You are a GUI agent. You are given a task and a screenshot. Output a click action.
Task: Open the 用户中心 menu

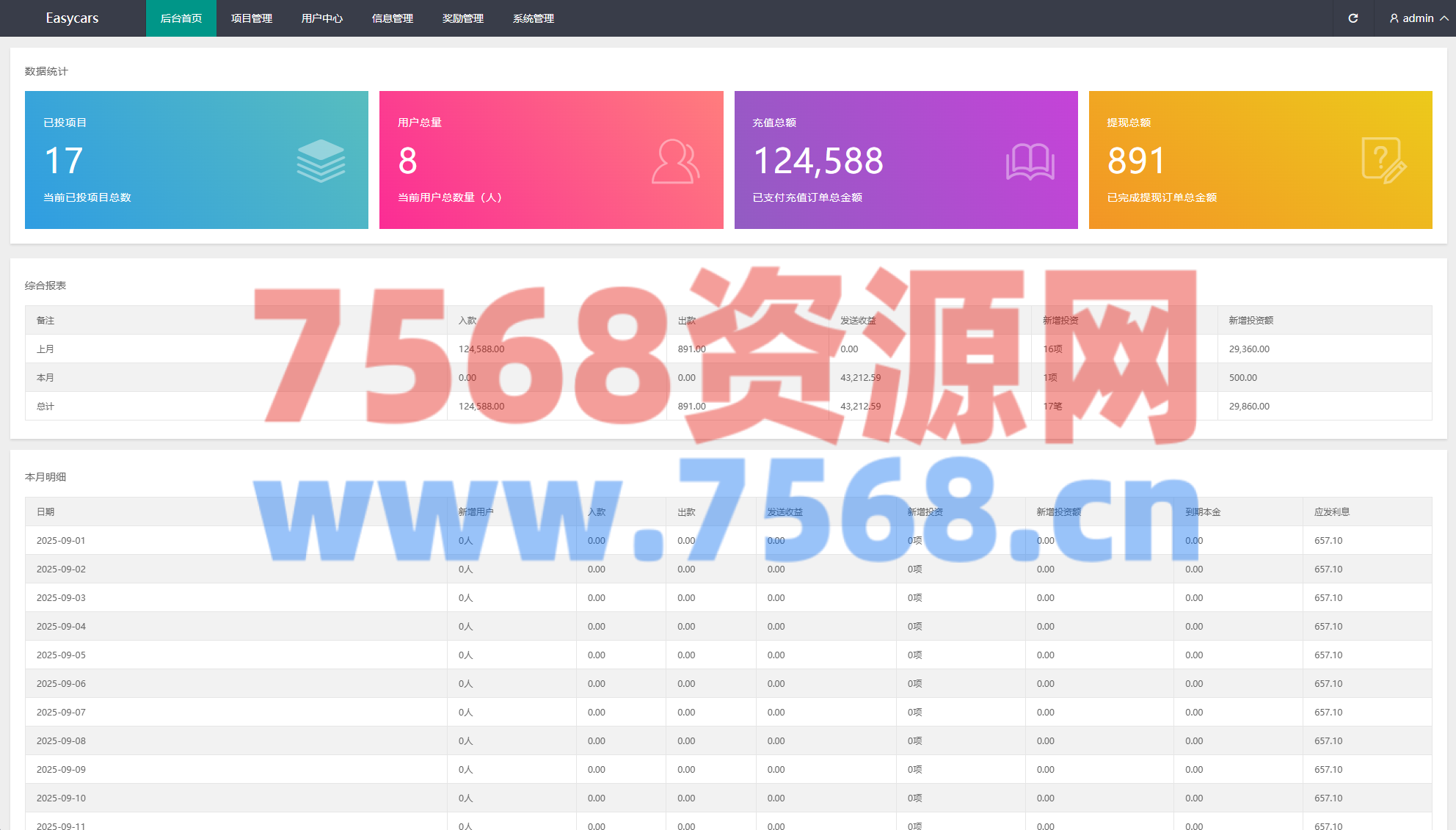(322, 18)
